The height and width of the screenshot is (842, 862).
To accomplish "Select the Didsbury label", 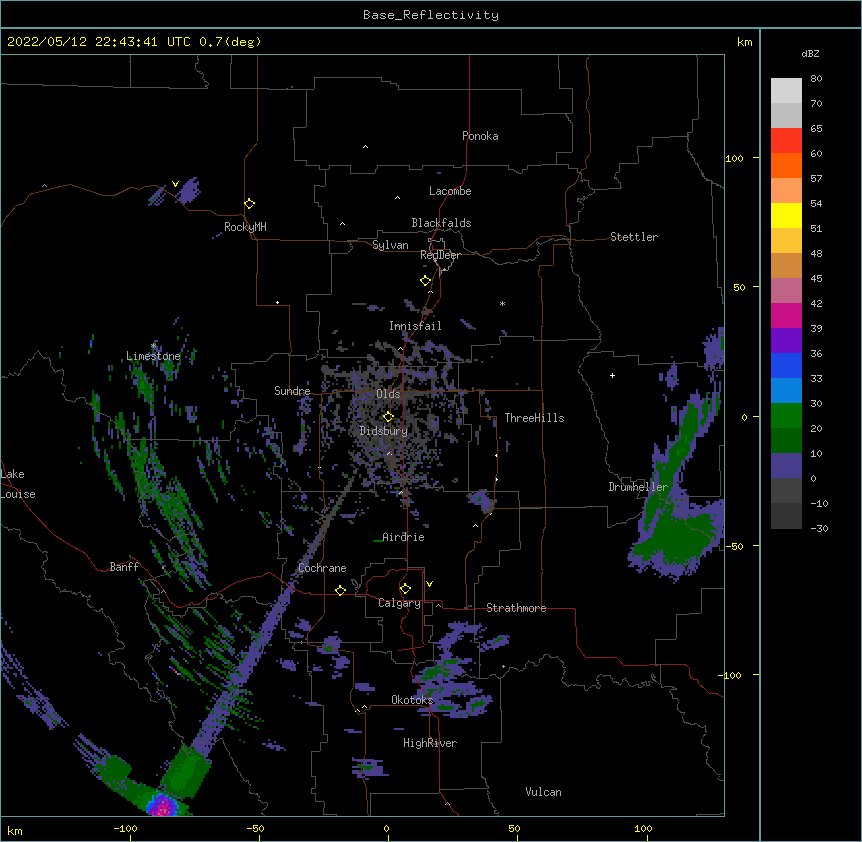I will pos(384,431).
